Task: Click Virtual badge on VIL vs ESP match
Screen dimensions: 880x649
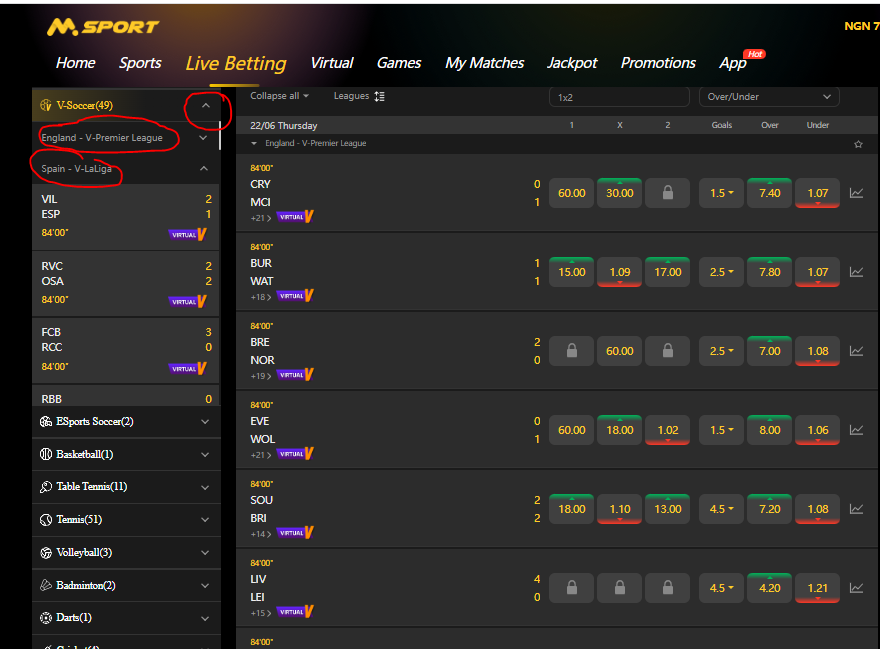Action: [x=188, y=234]
